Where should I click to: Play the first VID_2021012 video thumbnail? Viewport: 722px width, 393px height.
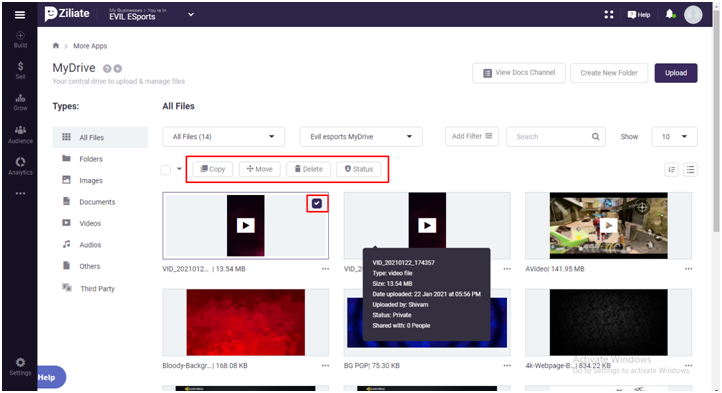coord(245,226)
